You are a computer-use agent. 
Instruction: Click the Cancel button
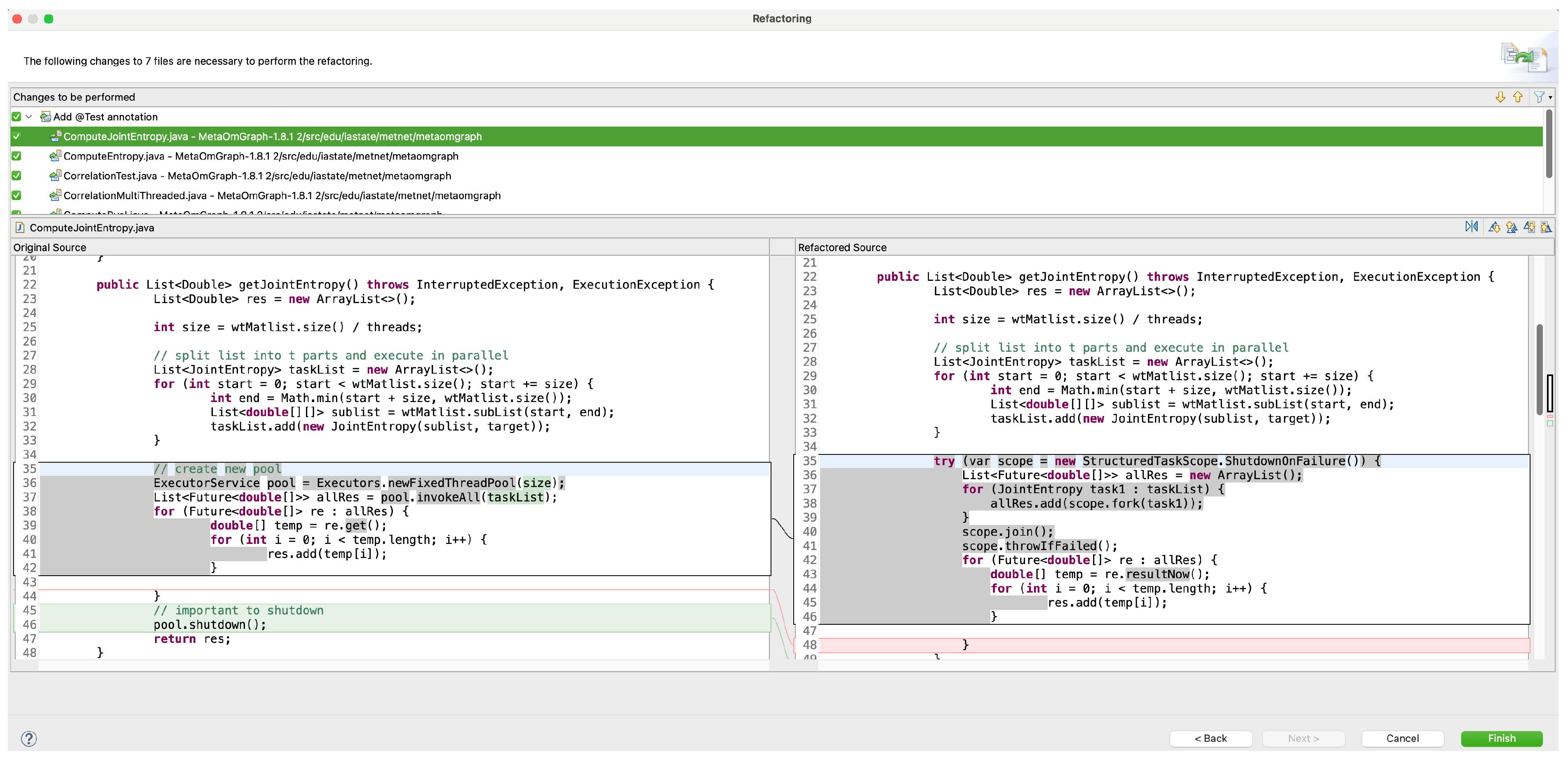pos(1402,738)
